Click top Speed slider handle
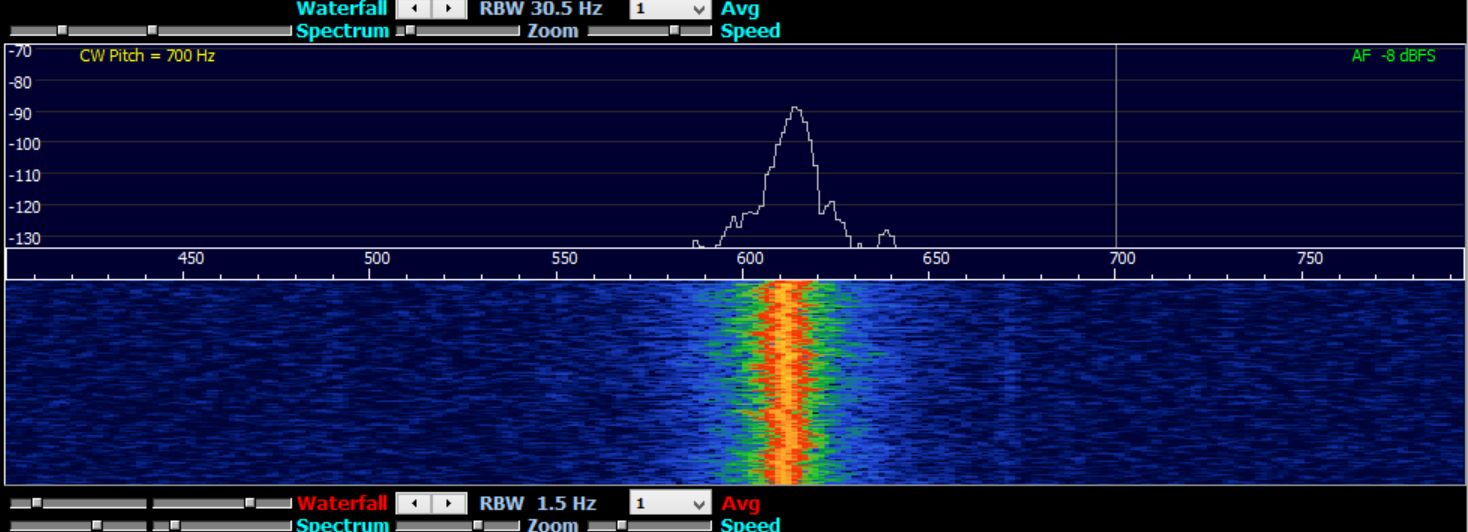The width and height of the screenshot is (1468, 532). [675, 31]
